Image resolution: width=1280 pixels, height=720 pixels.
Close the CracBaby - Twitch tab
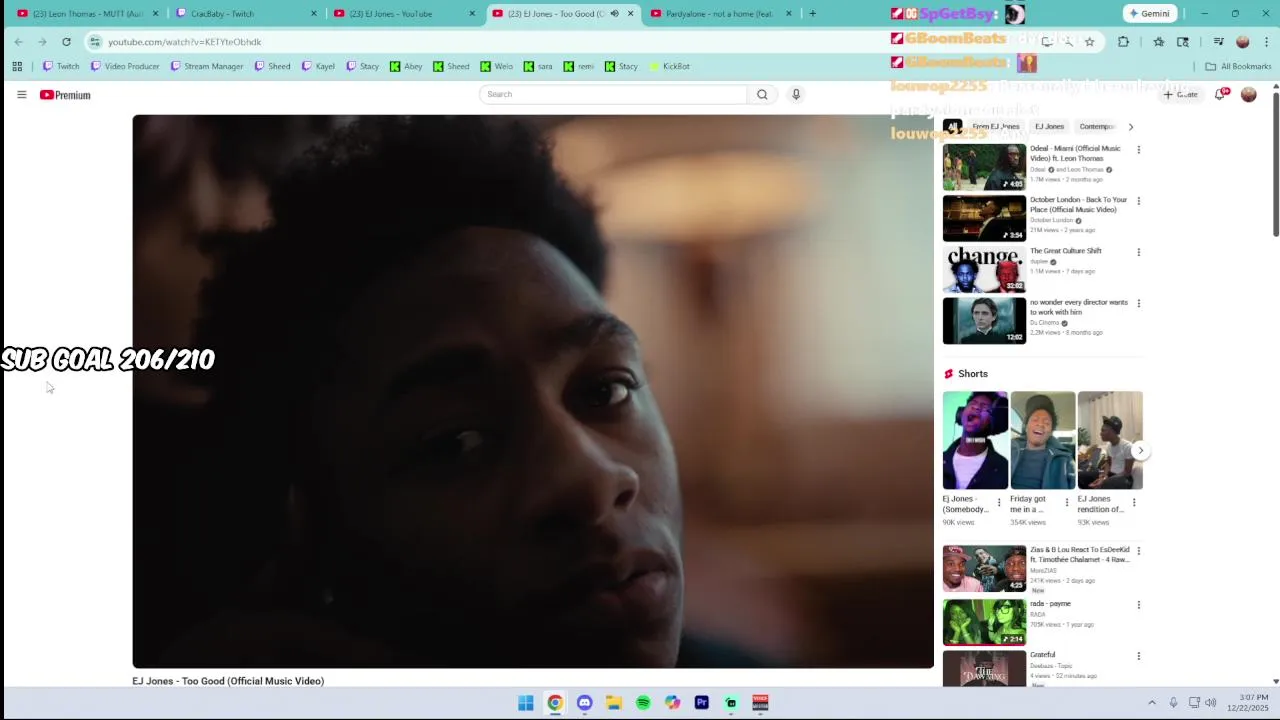click(314, 13)
